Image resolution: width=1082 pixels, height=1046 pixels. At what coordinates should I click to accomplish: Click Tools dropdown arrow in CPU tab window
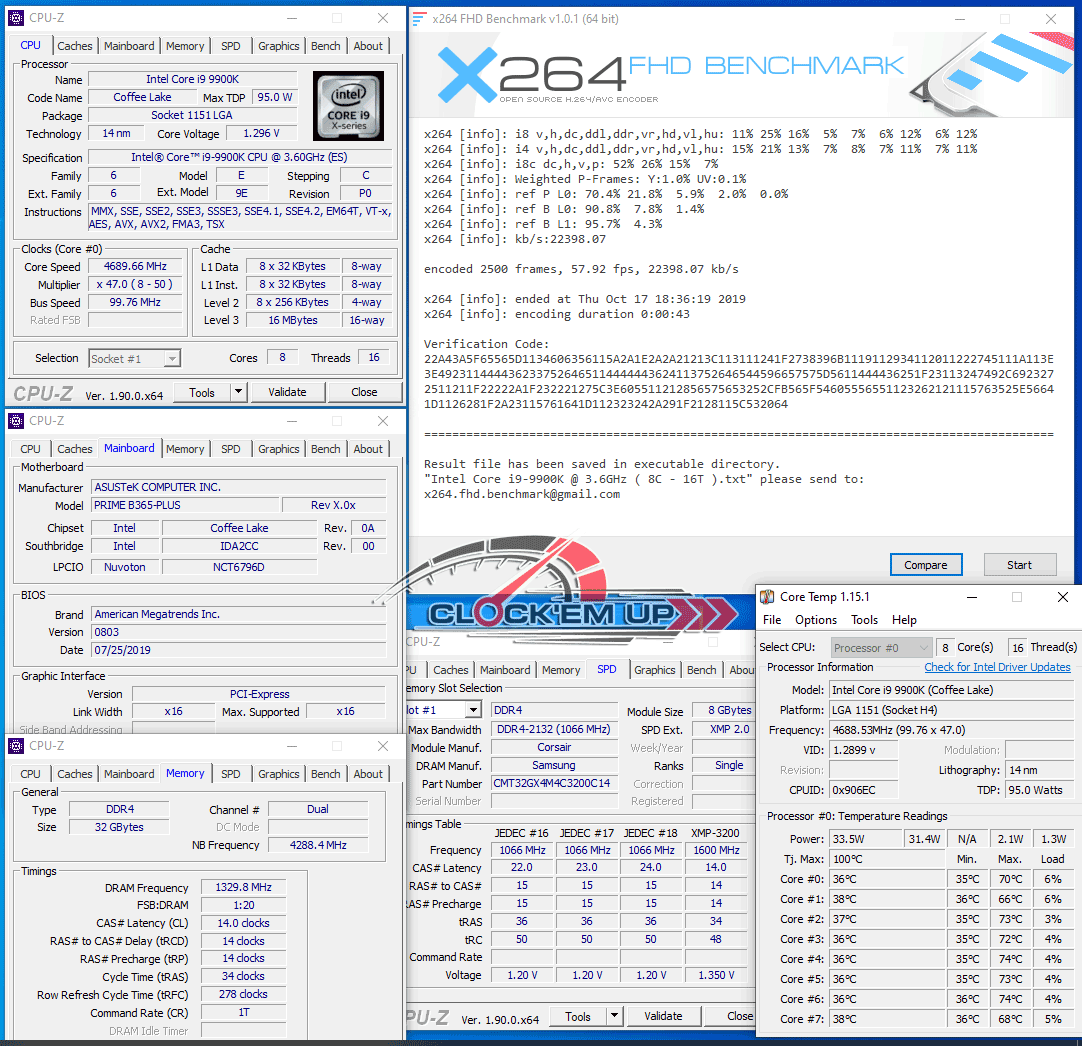(x=238, y=393)
